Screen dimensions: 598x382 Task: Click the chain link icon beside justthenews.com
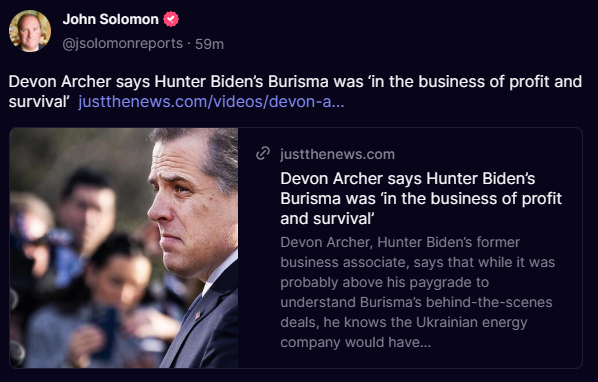tap(263, 153)
